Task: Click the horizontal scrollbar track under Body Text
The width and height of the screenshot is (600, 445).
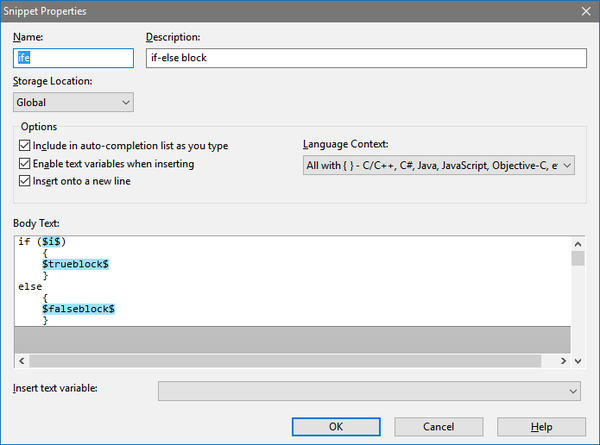Action: pos(285,361)
